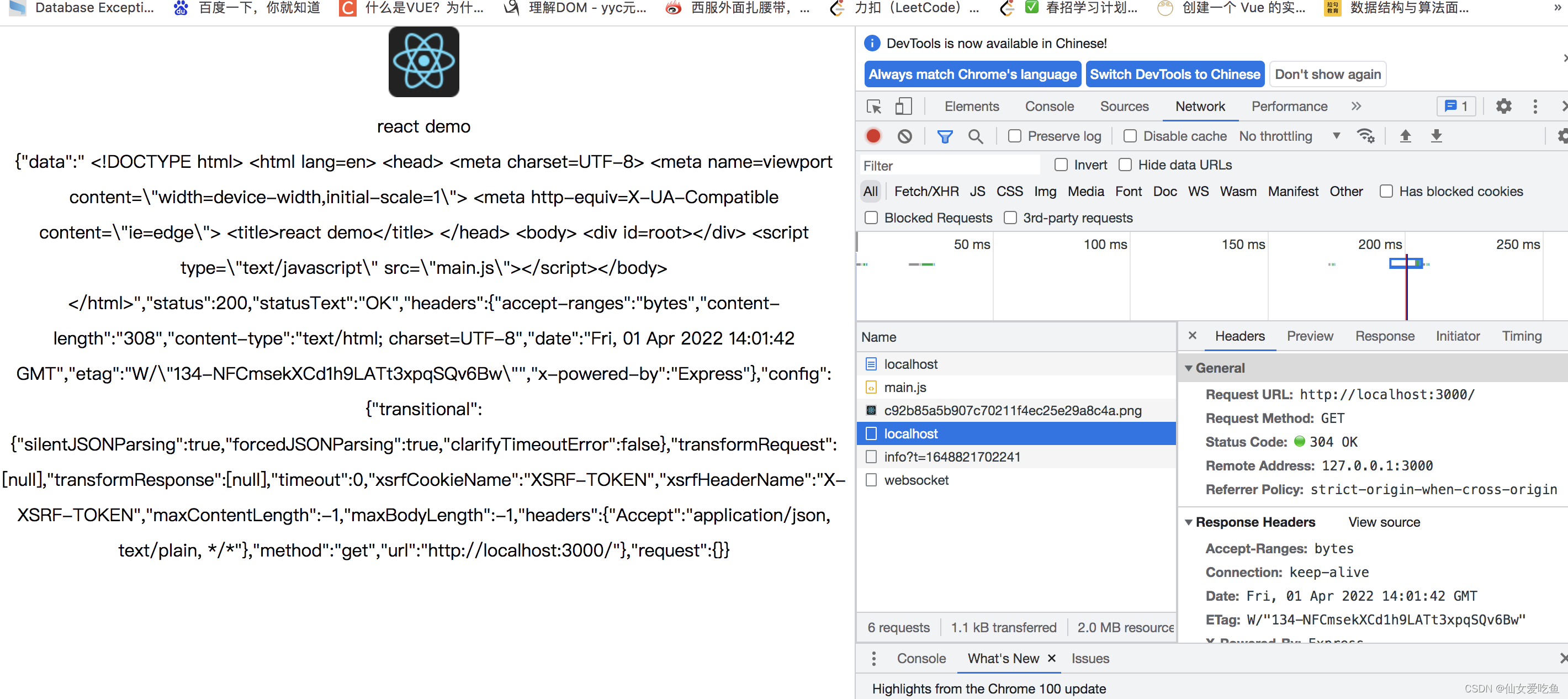The height and width of the screenshot is (699, 1568).
Task: Select the websocket request
Action: tap(1016, 480)
